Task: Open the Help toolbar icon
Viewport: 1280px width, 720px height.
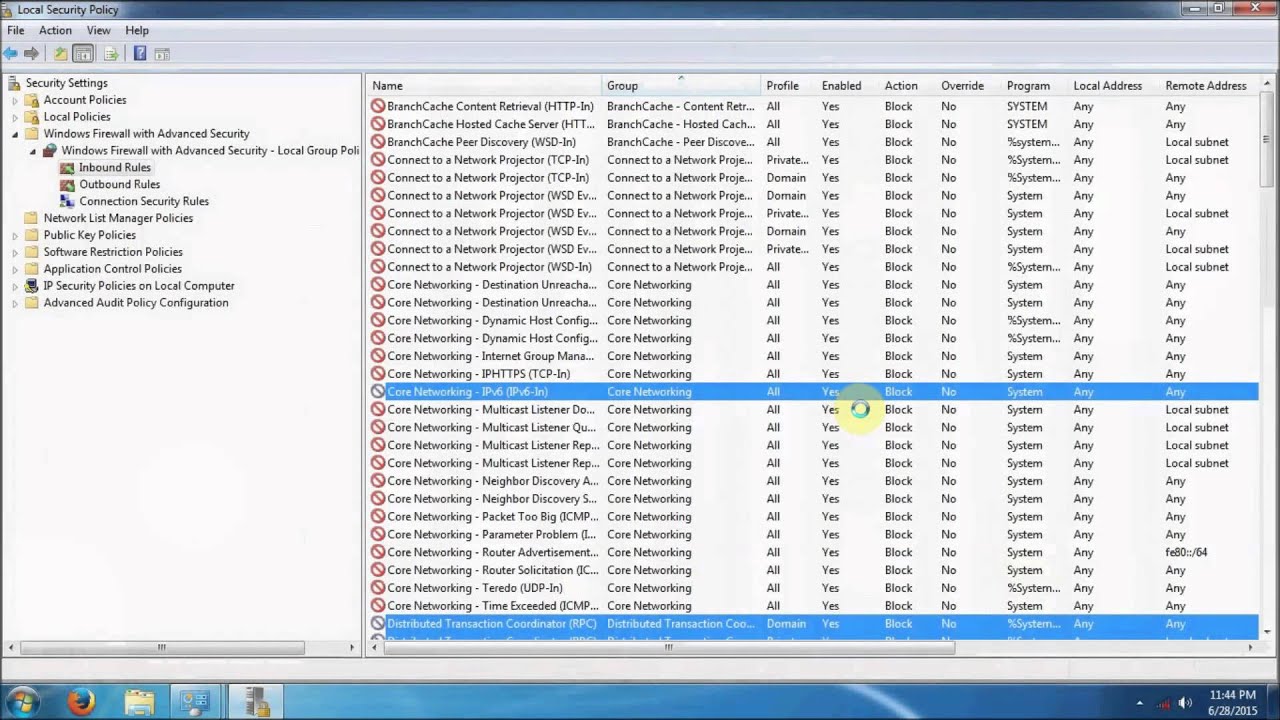Action: [140, 53]
